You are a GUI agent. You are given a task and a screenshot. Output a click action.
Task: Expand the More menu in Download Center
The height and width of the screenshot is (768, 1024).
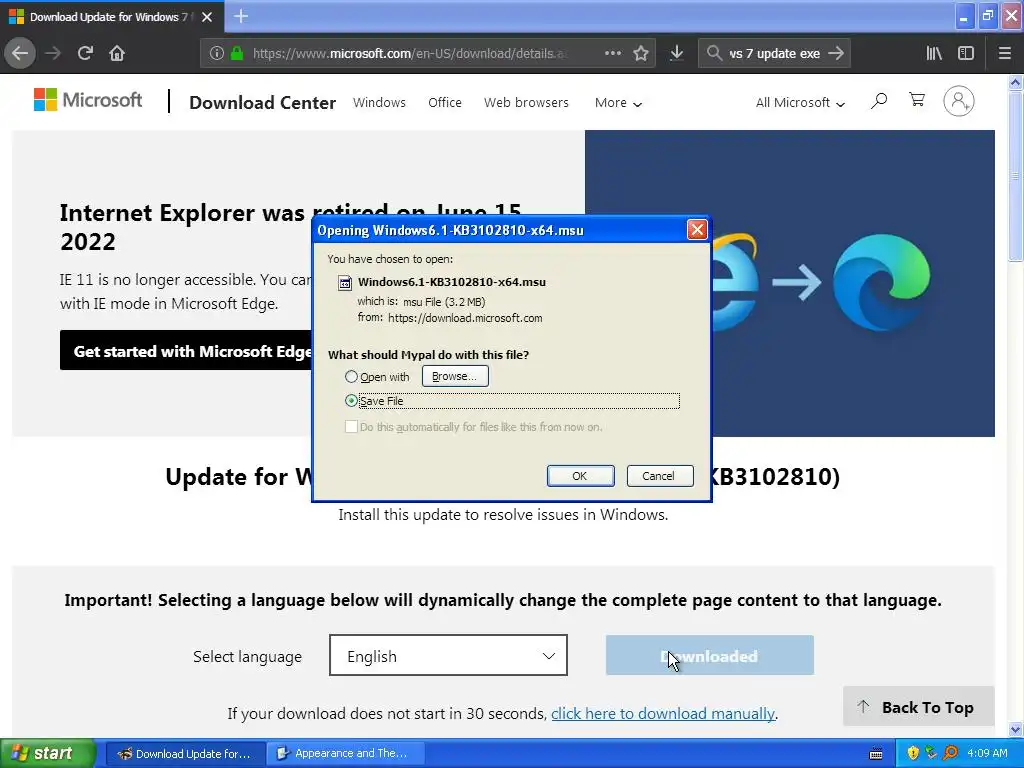pyautogui.click(x=618, y=103)
